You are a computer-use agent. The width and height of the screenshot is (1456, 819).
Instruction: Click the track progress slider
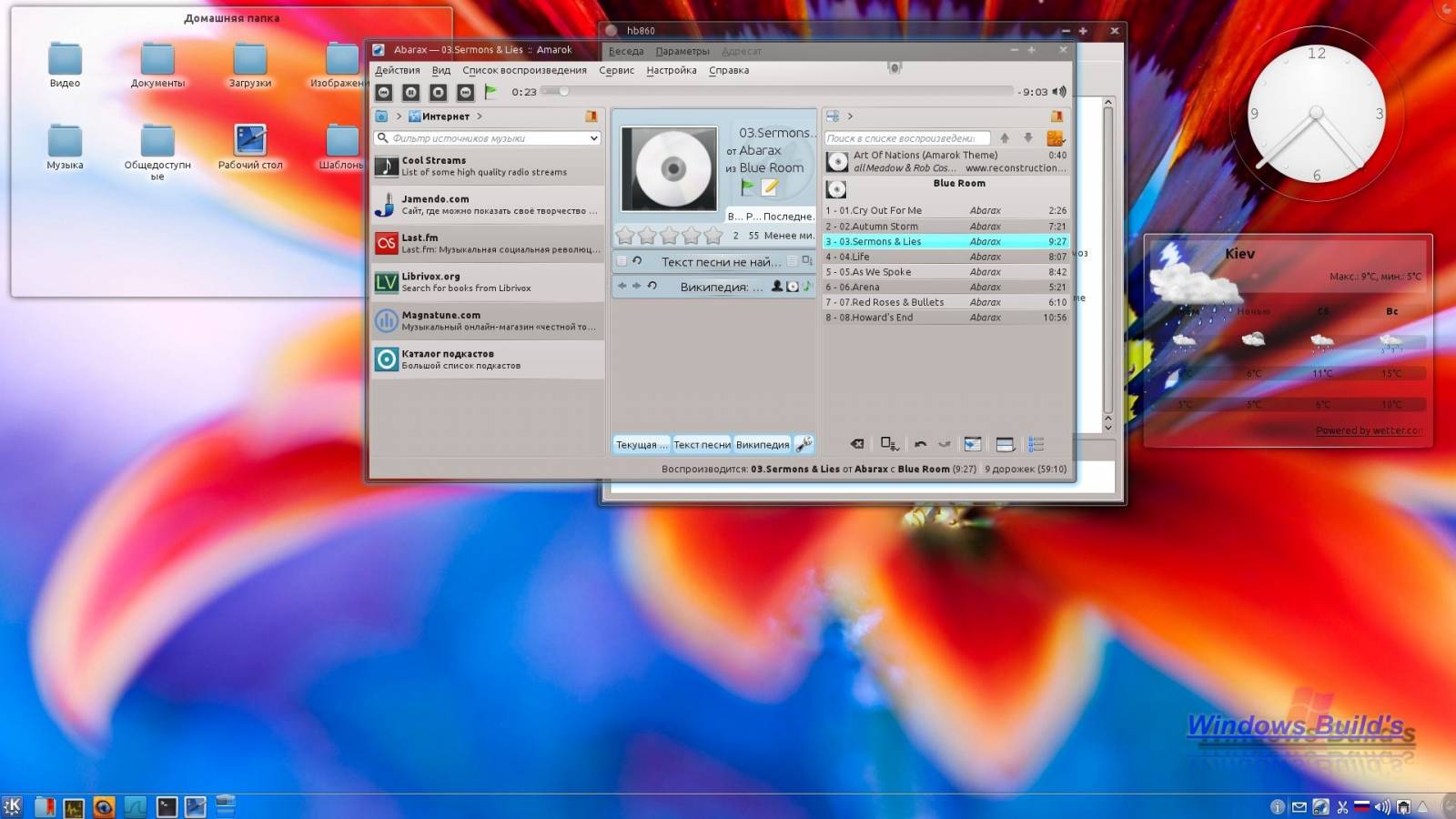pos(776,91)
